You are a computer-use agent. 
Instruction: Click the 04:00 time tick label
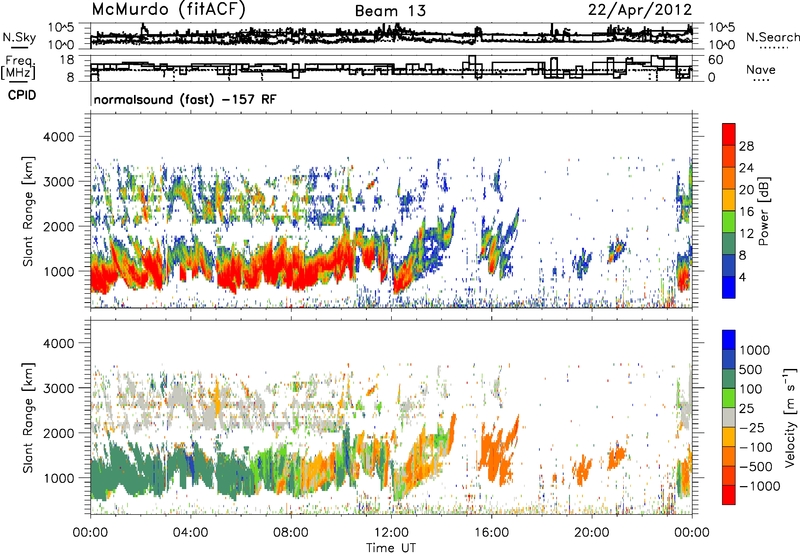point(190,533)
